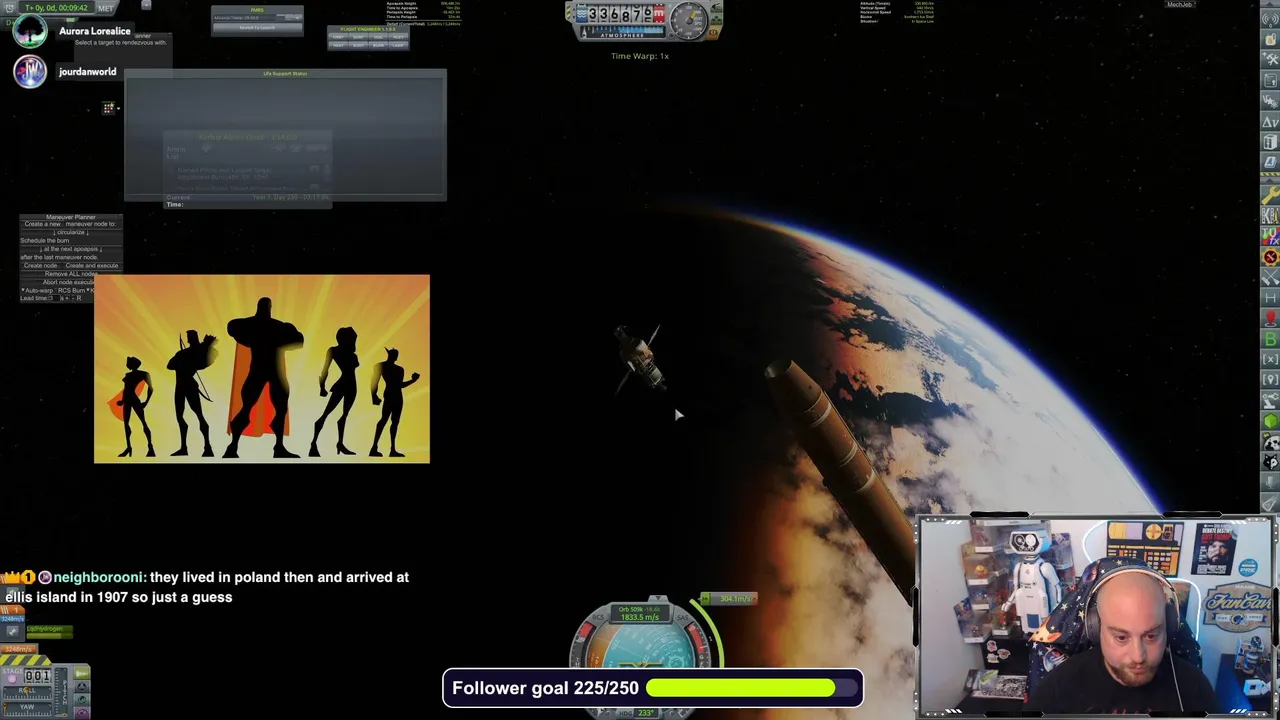Click the green hexagon toolbar icon
Viewport: 1280px width, 720px height.
(1271, 419)
